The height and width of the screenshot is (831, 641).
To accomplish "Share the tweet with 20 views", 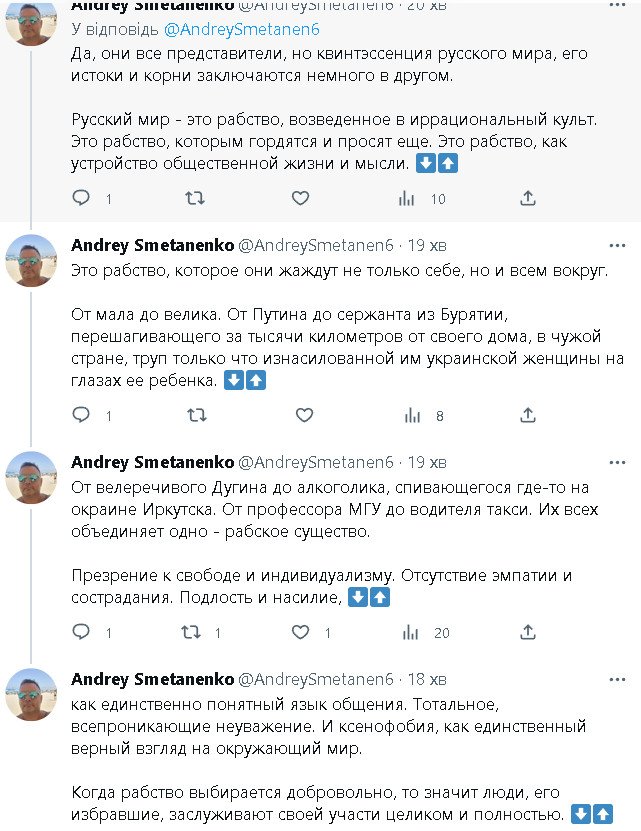I will click(529, 632).
